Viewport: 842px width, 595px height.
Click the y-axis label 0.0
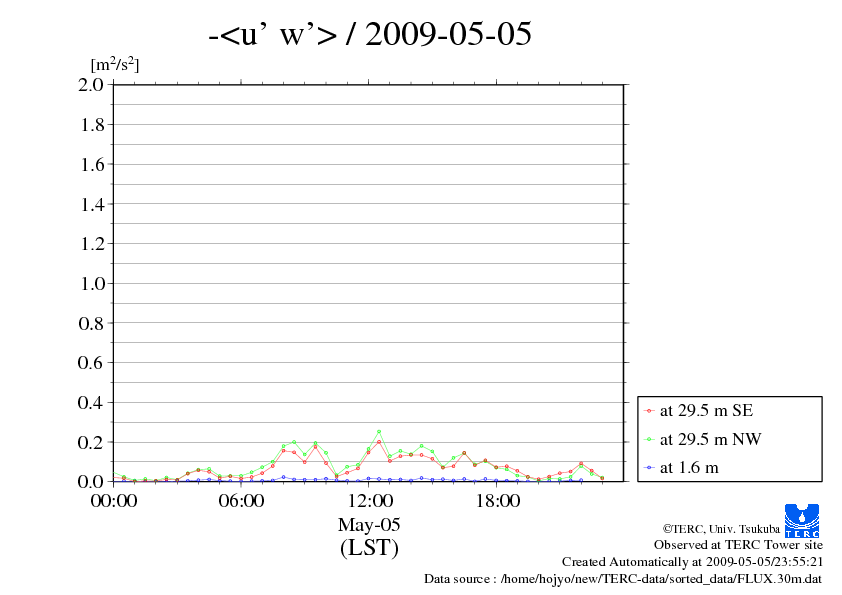91,481
